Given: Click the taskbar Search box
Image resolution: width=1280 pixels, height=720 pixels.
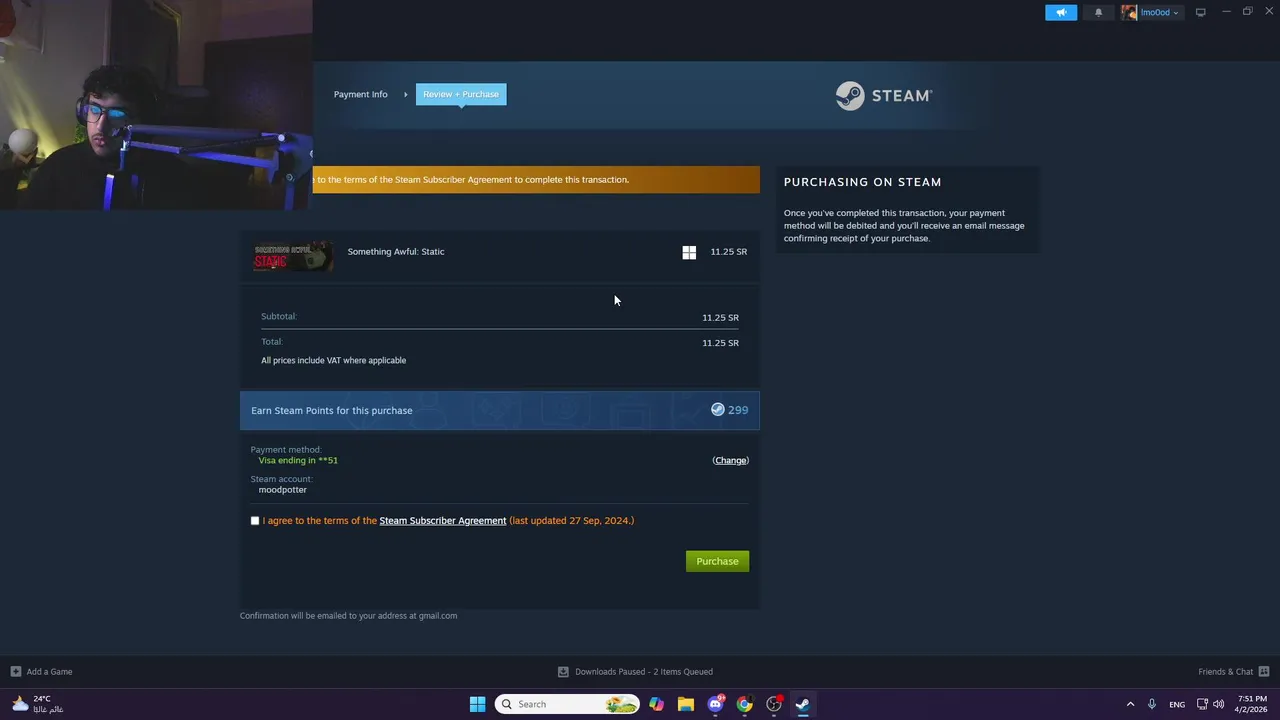Looking at the screenshot, I should 567,704.
